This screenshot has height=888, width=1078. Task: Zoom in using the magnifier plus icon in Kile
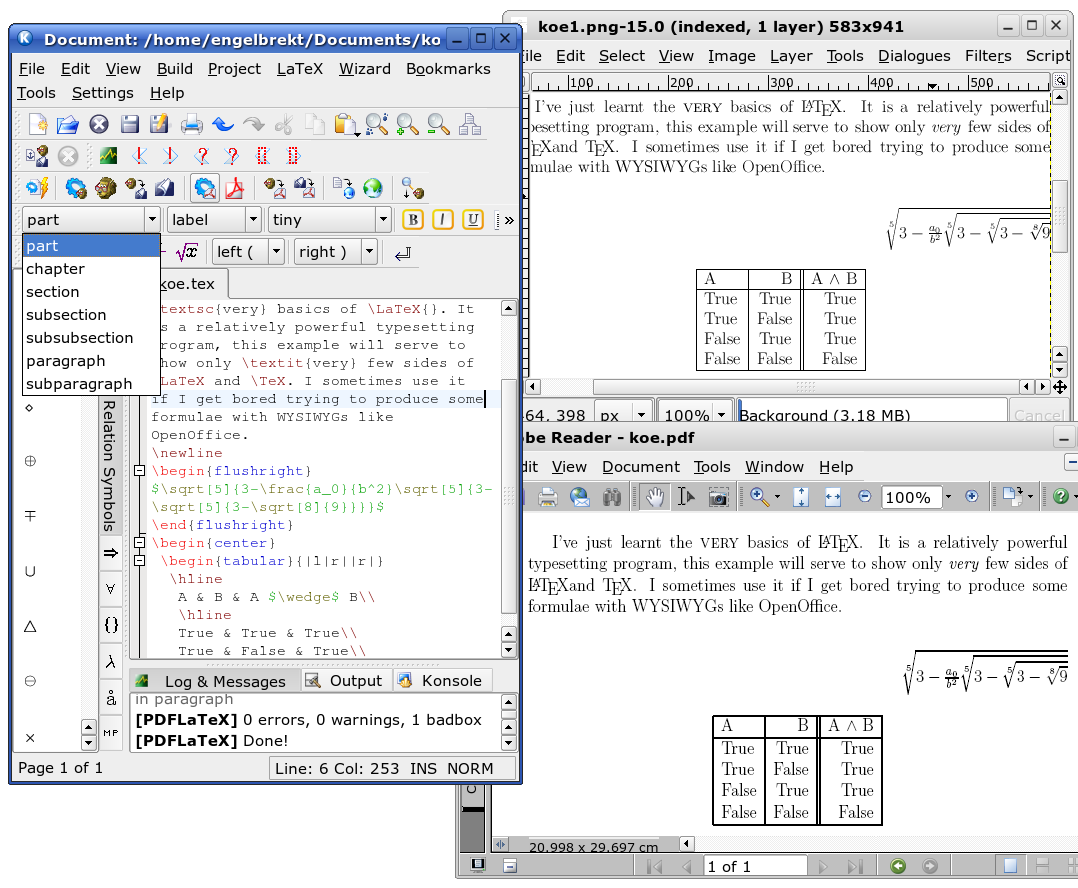click(x=408, y=124)
